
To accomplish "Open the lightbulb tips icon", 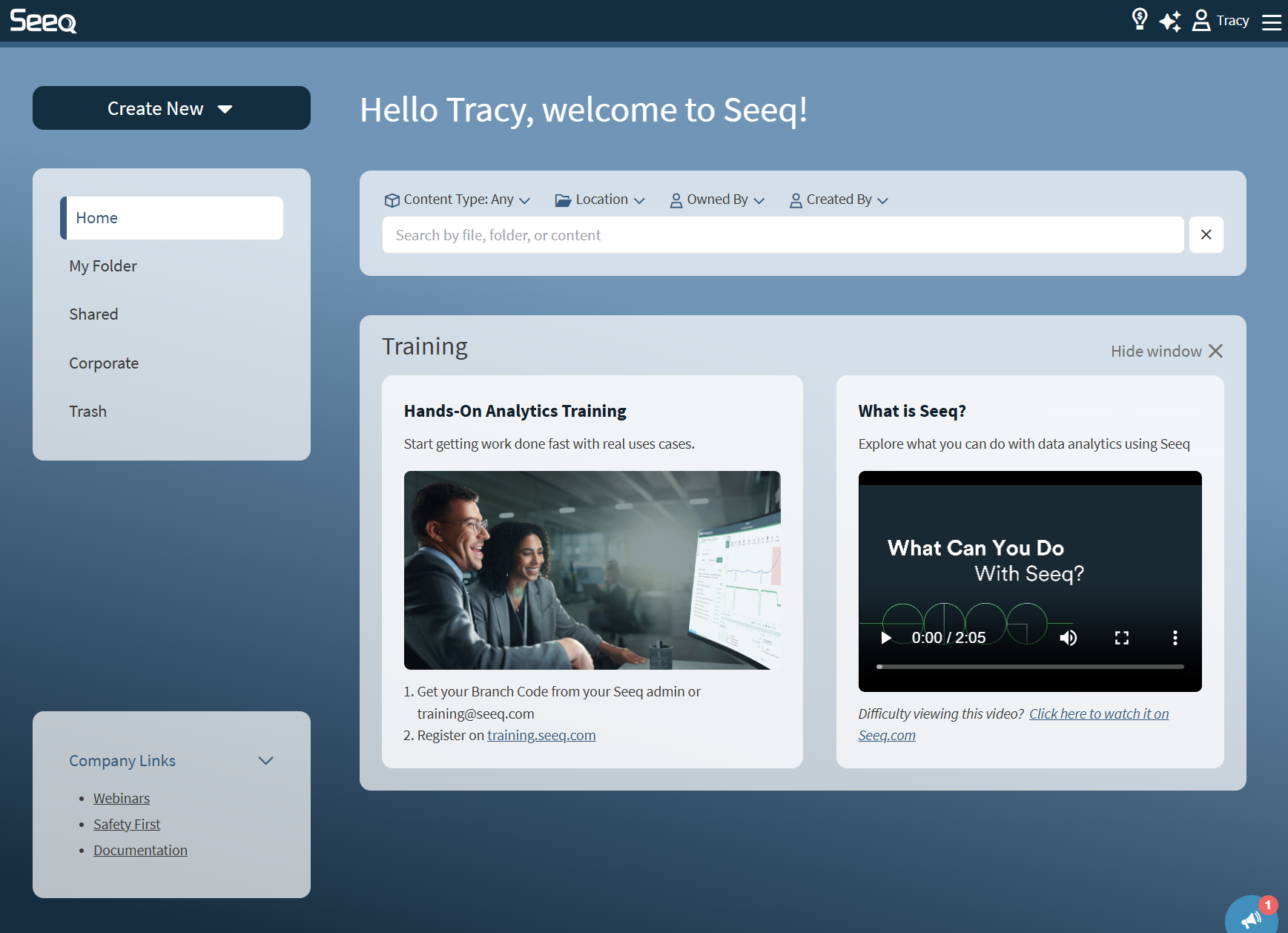I will (x=1140, y=19).
